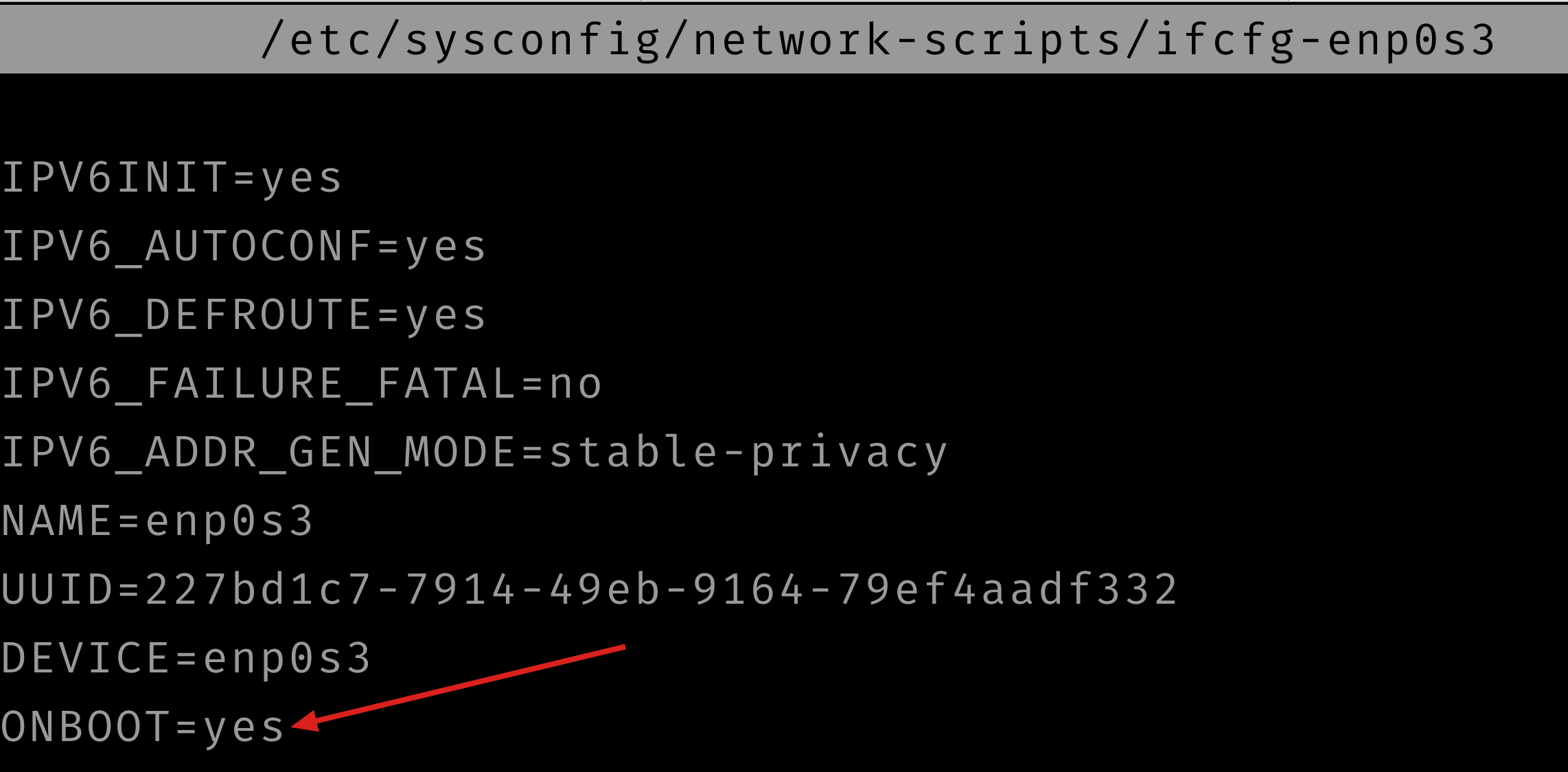Image resolution: width=1568 pixels, height=772 pixels.
Task: Click the IPV6_DEFROUTE=yes line
Action: [244, 316]
